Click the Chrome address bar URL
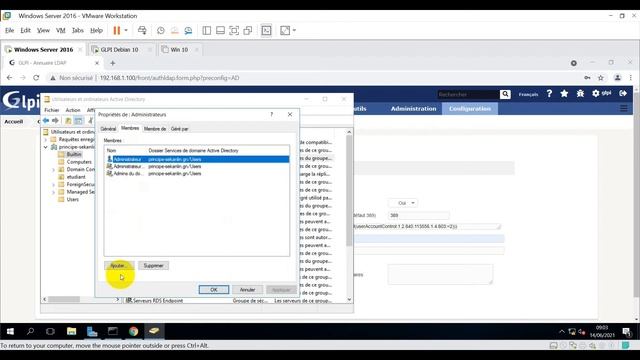This screenshot has width=640, height=360. click(169, 78)
